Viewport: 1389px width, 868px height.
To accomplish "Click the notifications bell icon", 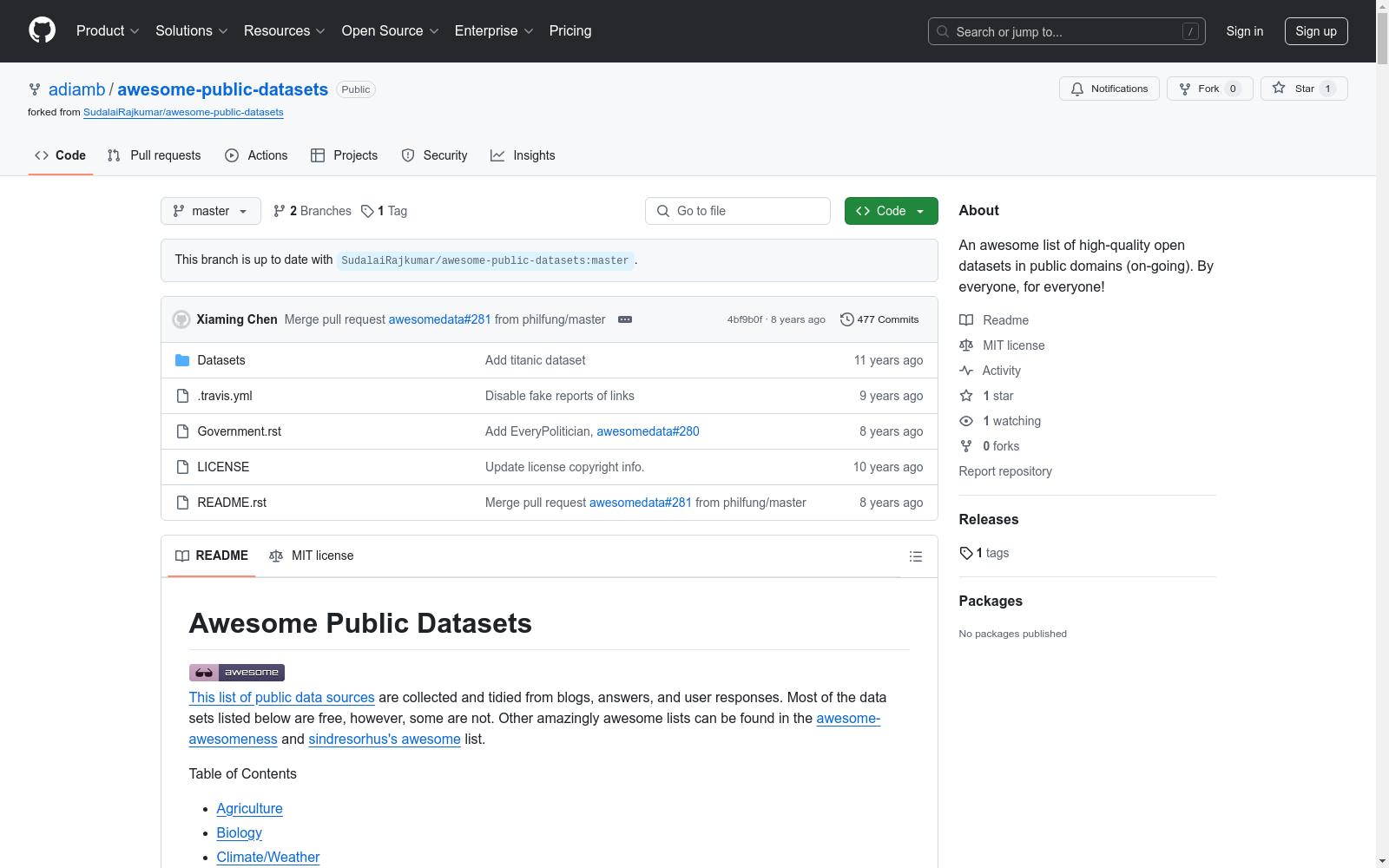I will click(1077, 89).
